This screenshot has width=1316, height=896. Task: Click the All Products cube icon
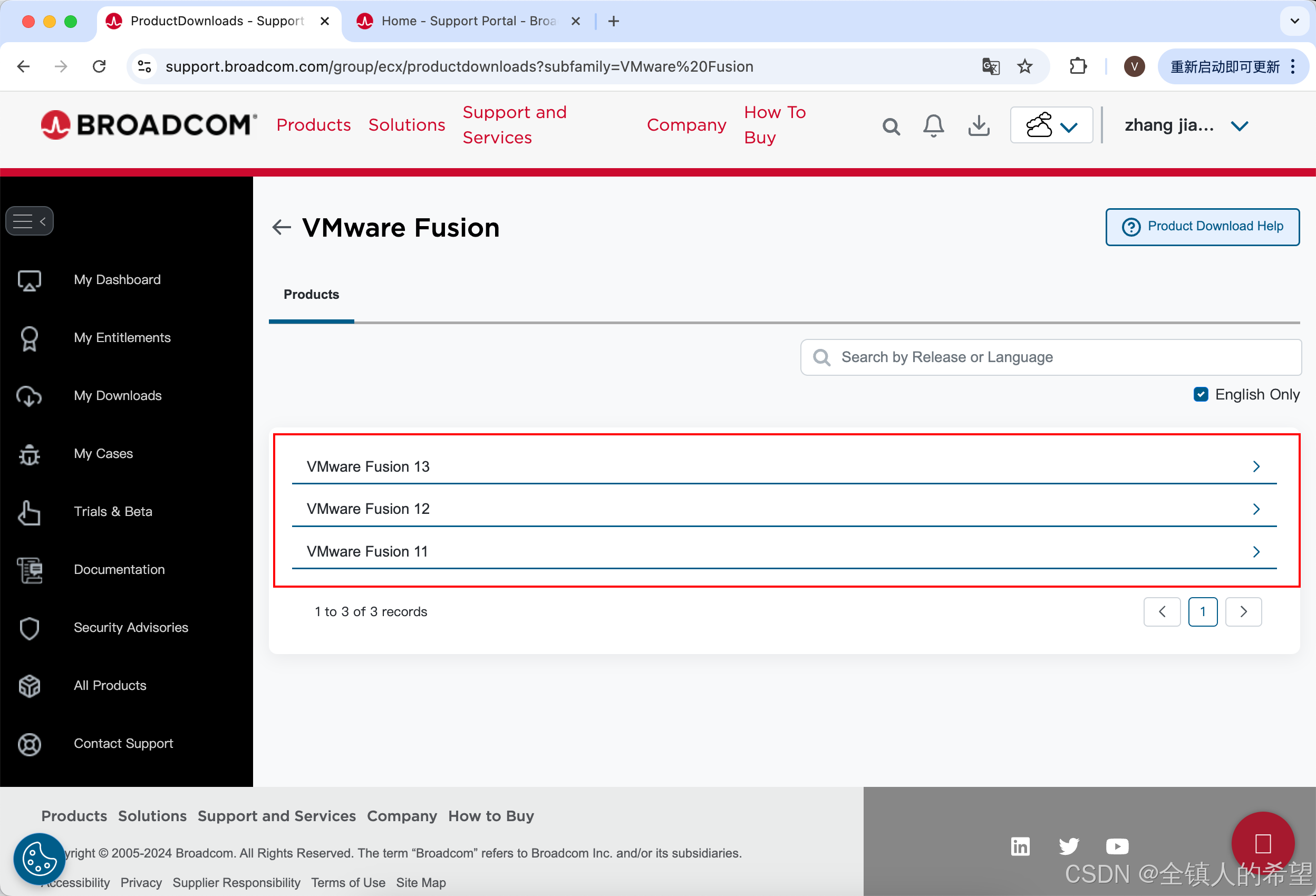(x=30, y=686)
